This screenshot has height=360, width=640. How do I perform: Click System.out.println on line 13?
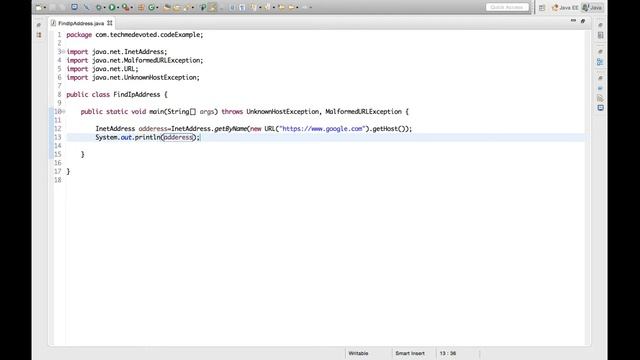tap(128, 138)
